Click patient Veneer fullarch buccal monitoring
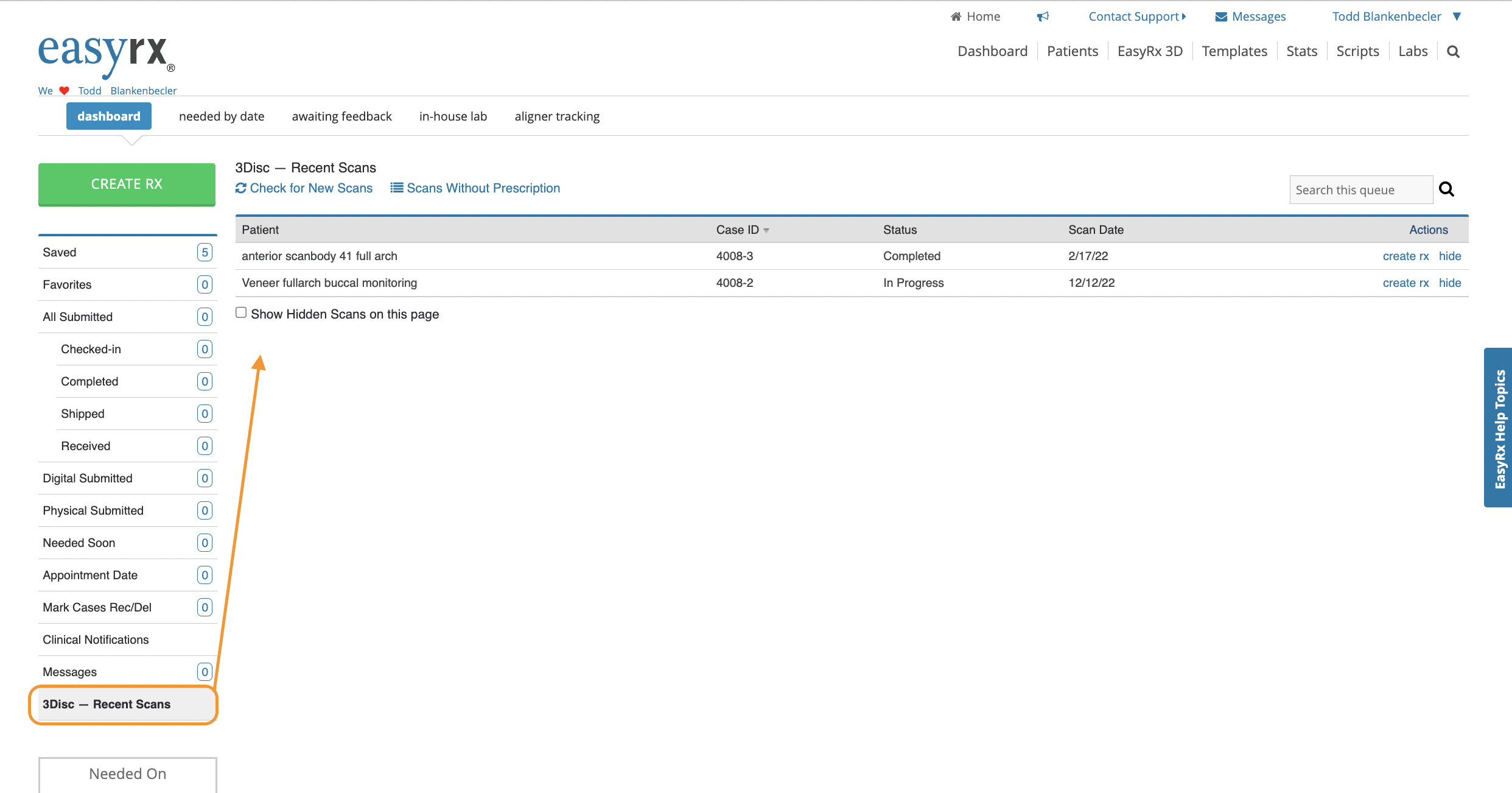 pyautogui.click(x=329, y=283)
